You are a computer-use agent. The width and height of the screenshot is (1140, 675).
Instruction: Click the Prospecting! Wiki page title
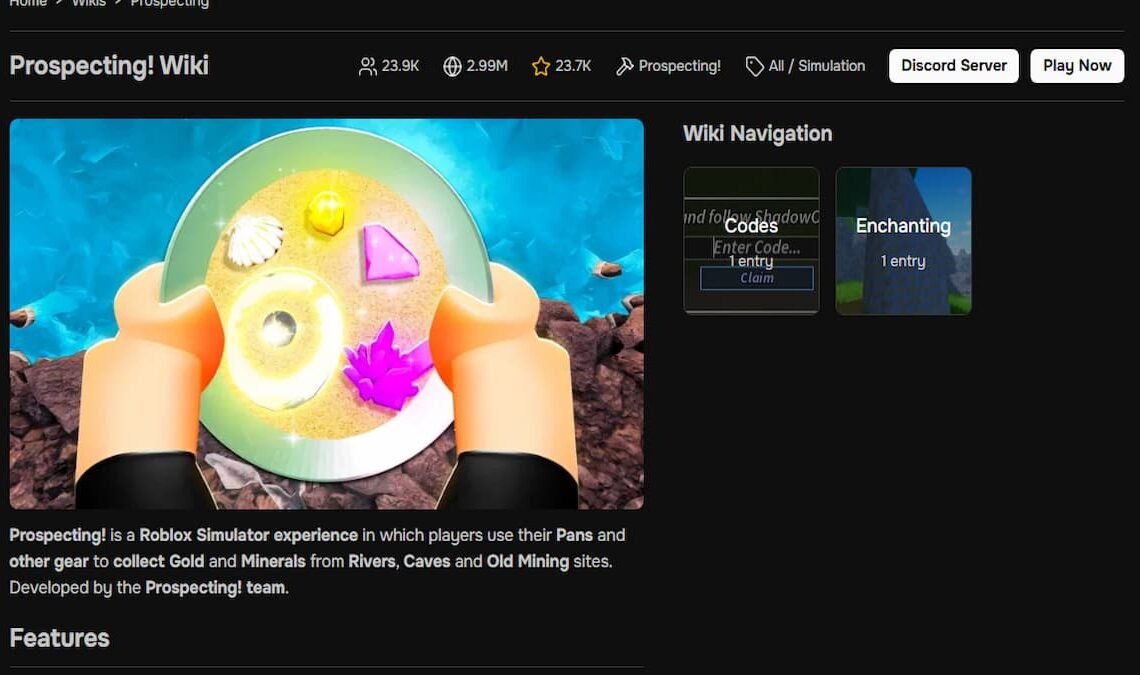(109, 65)
